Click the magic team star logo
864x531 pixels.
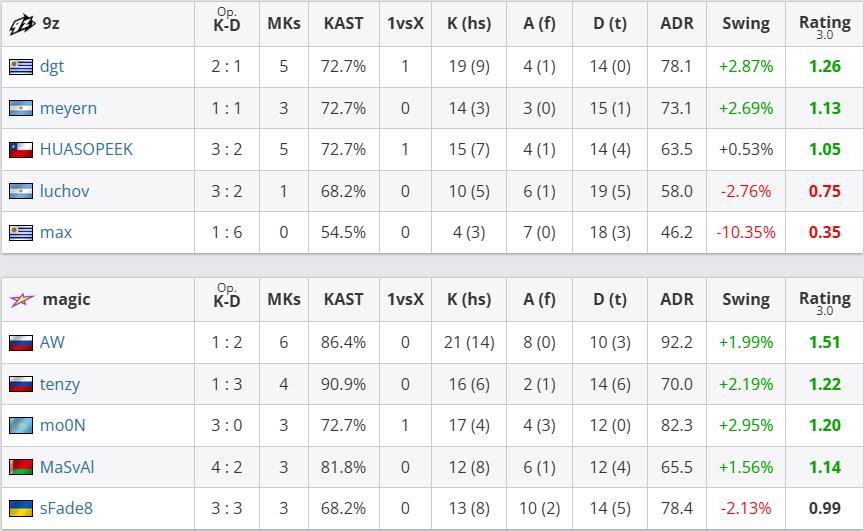point(22,300)
